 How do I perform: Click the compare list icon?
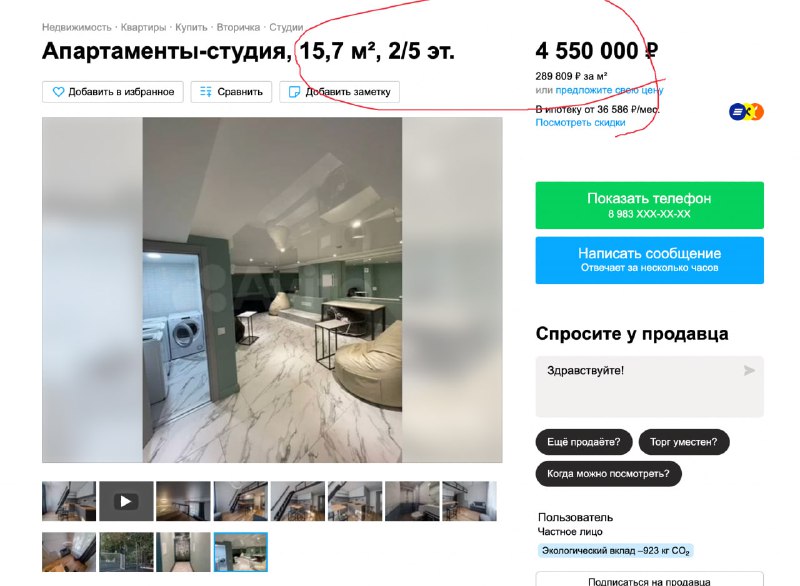coord(206,92)
